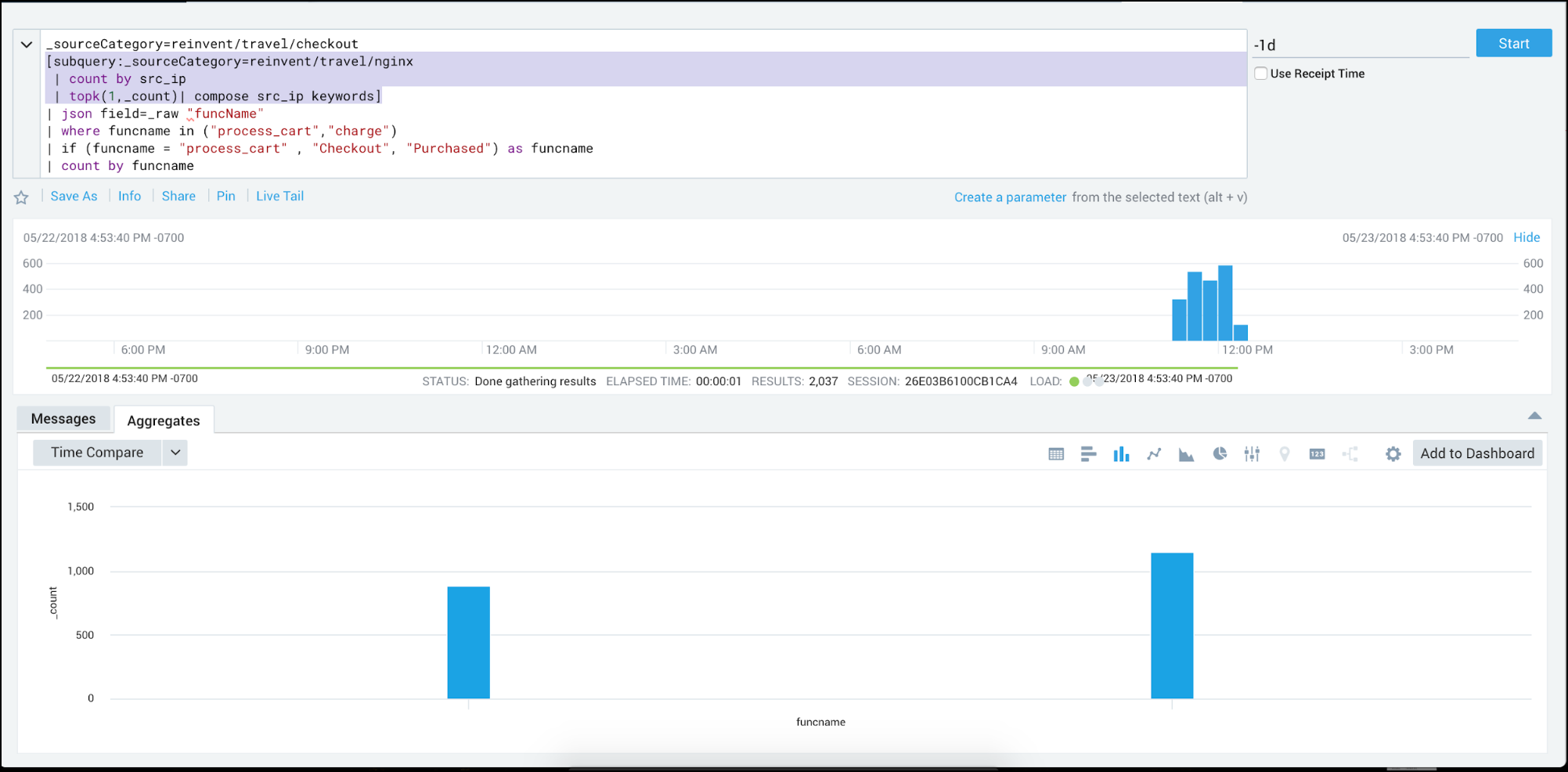The image size is (1568, 772).
Task: Open the chart settings gear
Action: click(x=1393, y=453)
